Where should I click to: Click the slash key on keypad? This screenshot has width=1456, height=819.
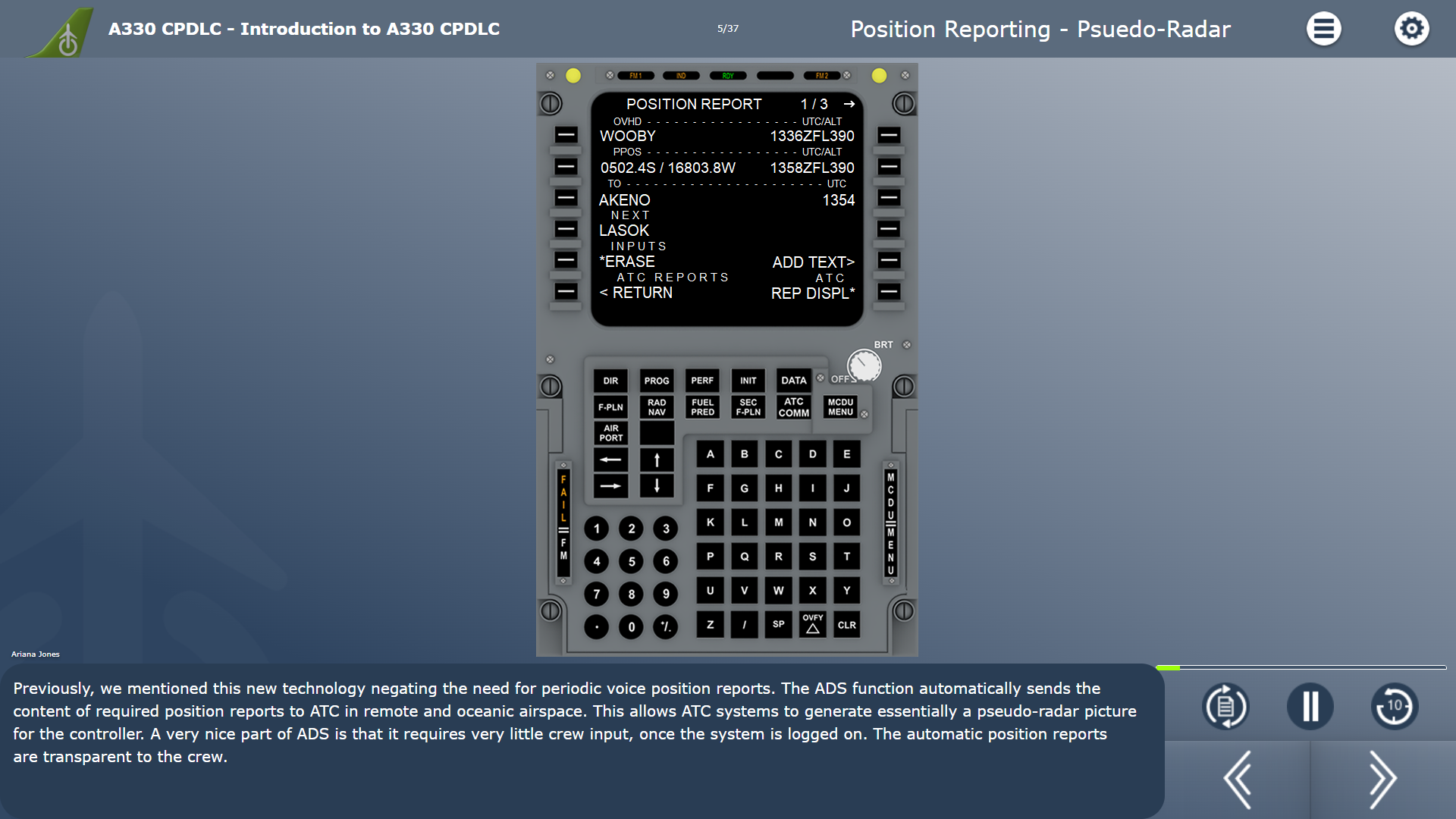(744, 625)
